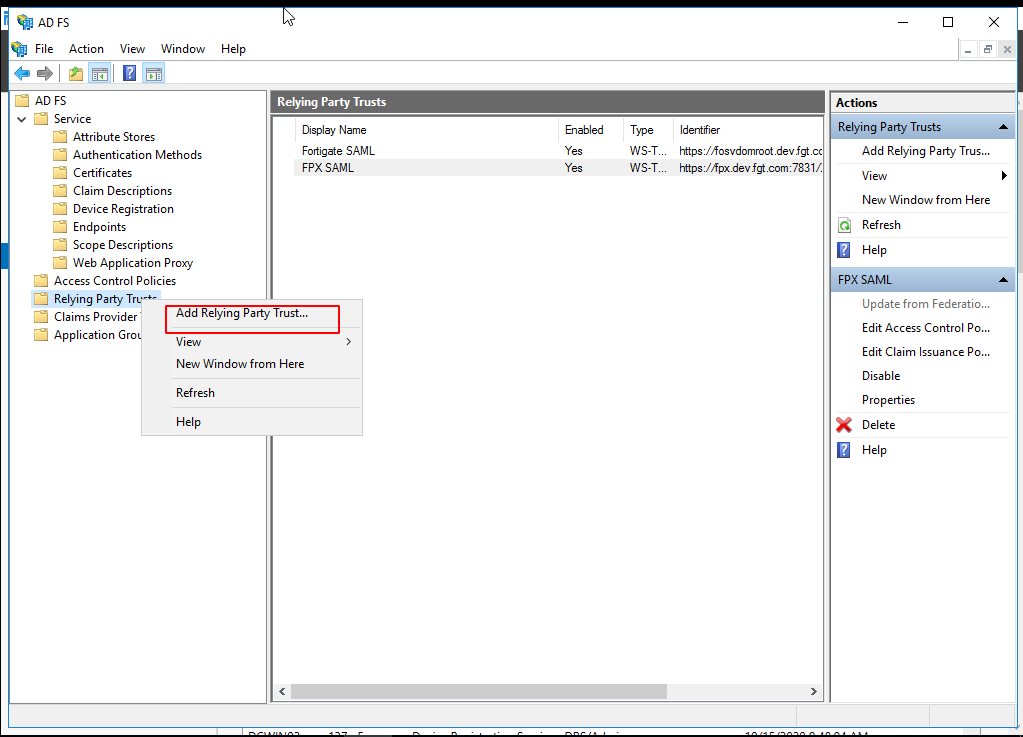
Task: Sort by Identifier column header
Action: (748, 130)
